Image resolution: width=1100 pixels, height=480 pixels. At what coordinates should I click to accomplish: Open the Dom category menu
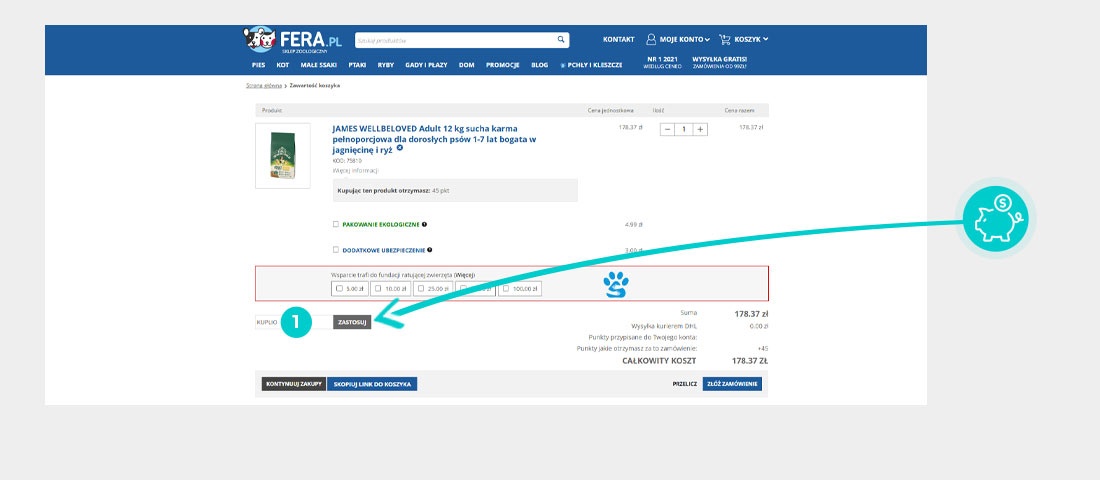[x=467, y=65]
